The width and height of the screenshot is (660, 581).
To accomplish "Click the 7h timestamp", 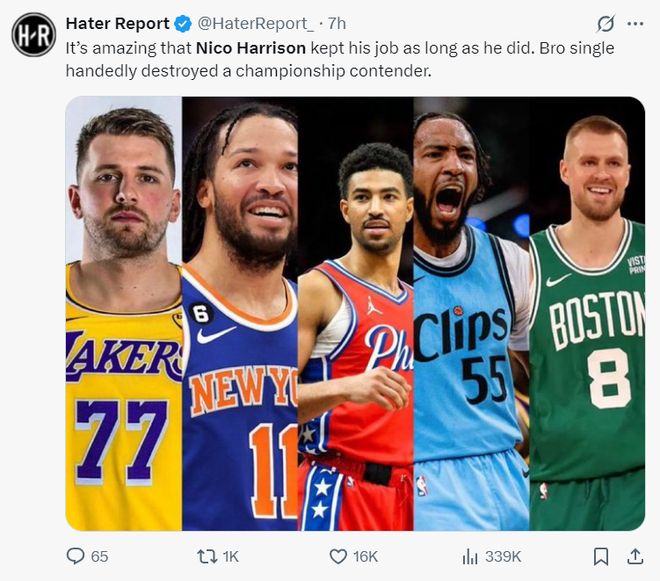I will 337,23.
